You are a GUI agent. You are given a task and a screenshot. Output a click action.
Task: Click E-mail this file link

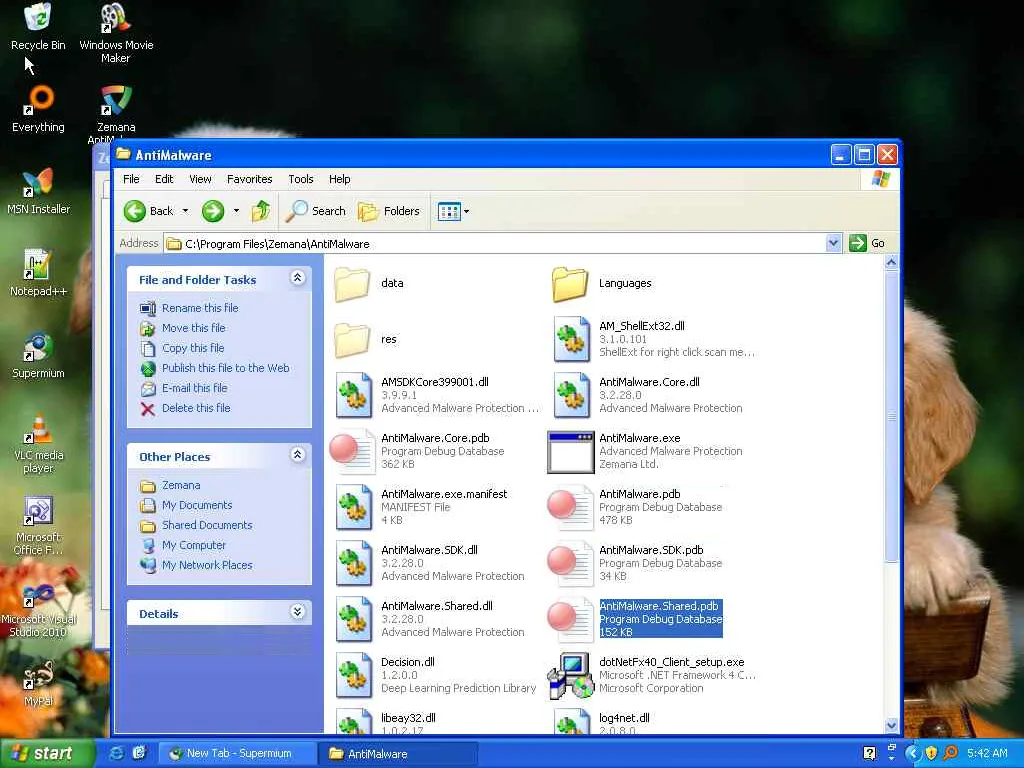(x=195, y=388)
